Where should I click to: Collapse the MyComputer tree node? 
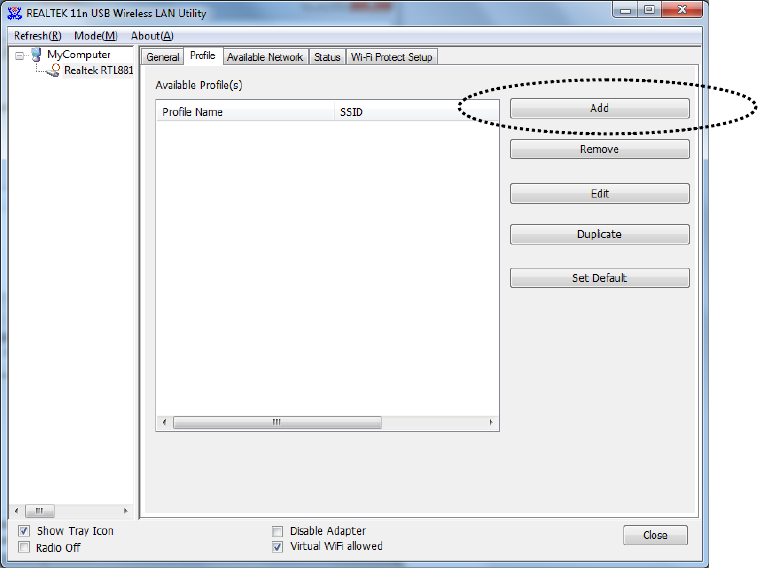[19, 56]
